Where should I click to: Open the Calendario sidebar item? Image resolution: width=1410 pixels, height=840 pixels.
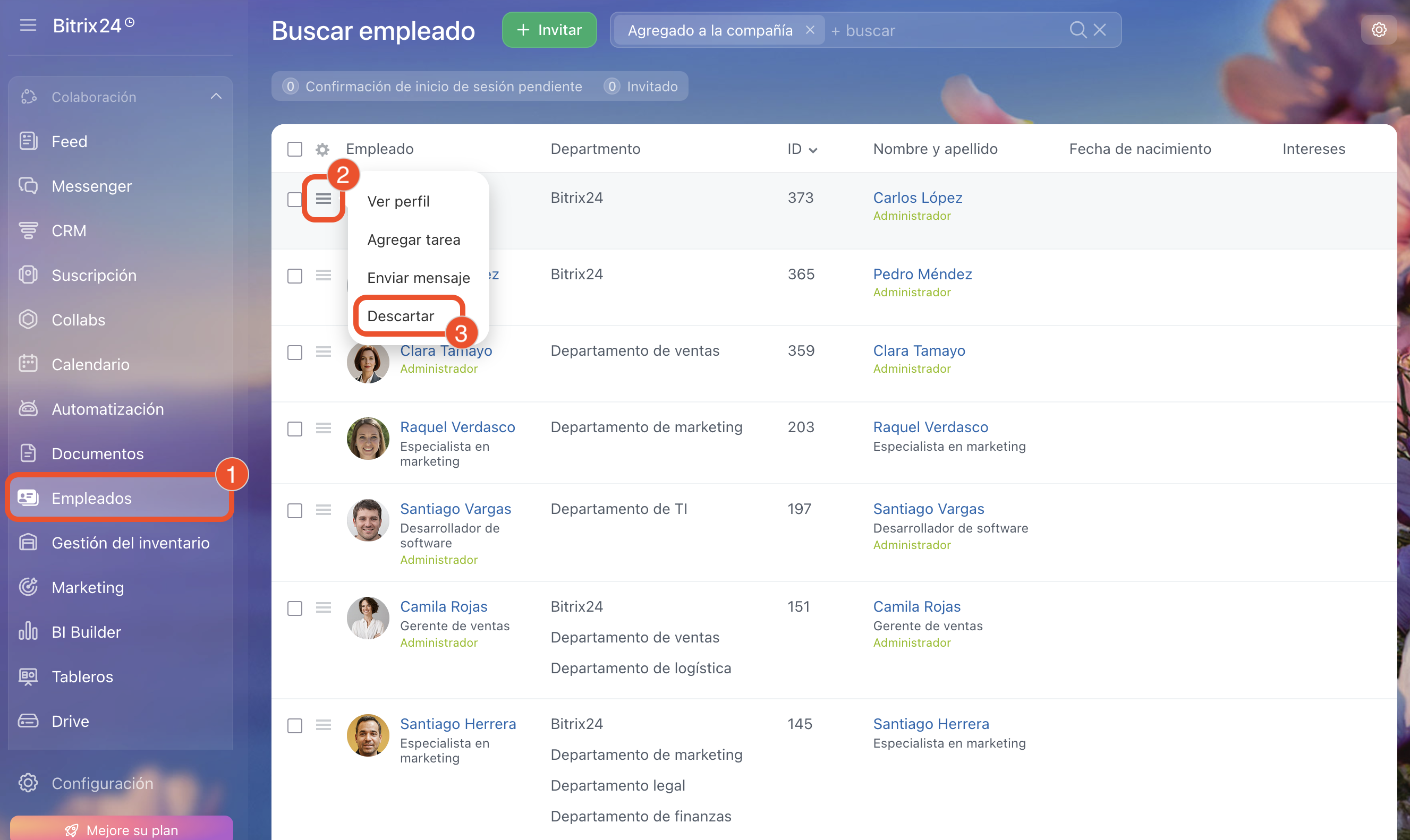(90, 364)
